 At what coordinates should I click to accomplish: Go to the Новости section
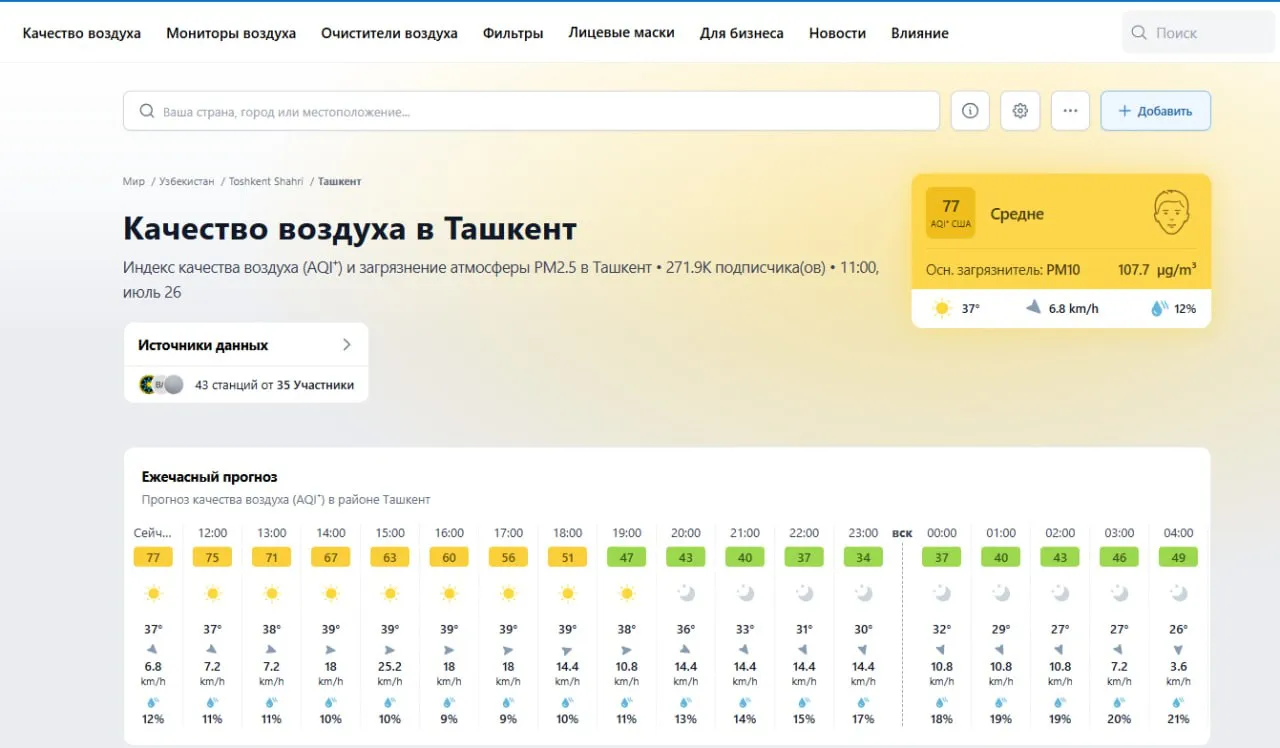(837, 33)
